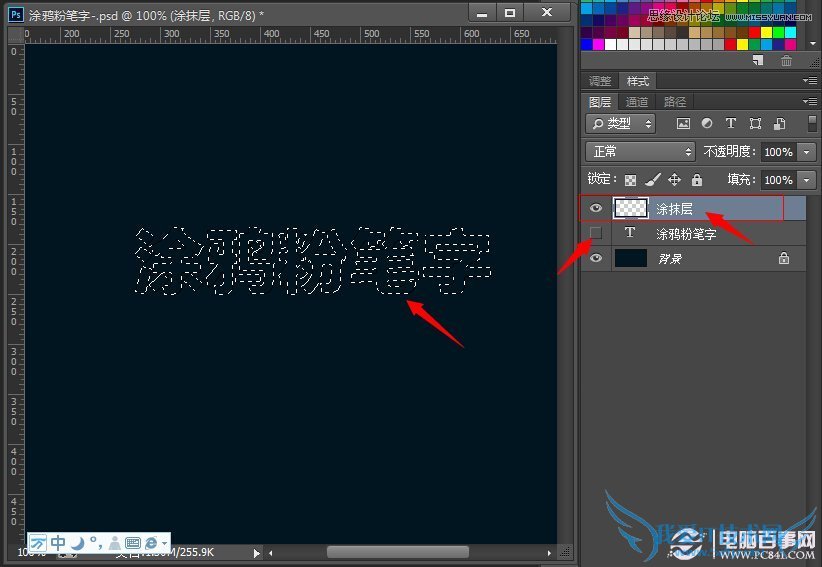
Task: Switch to the 通道 tab
Action: pos(637,102)
